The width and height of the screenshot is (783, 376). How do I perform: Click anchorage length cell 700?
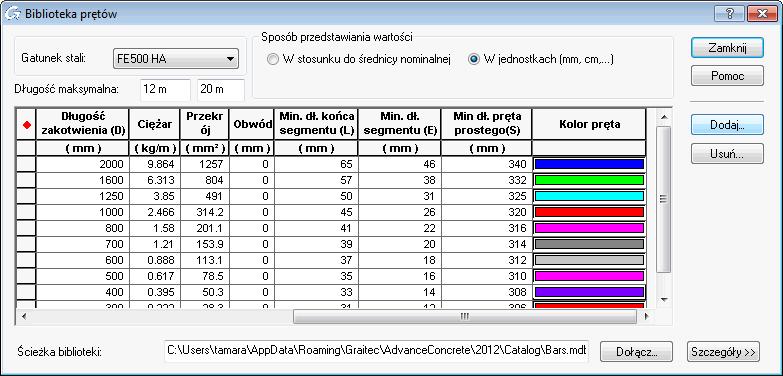point(82,244)
